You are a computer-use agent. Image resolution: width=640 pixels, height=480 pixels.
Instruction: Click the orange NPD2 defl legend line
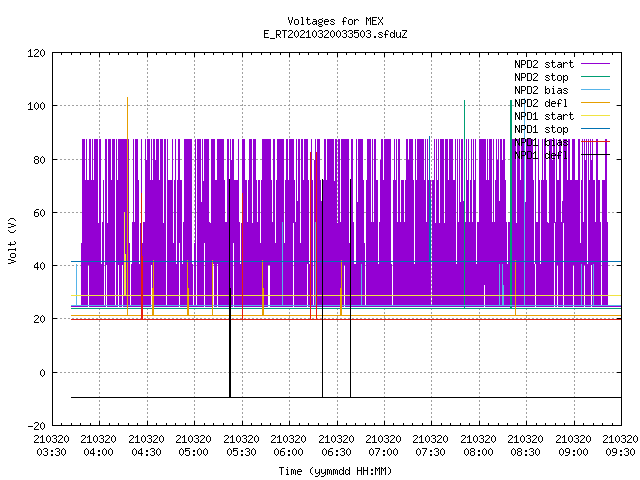tap(595, 102)
